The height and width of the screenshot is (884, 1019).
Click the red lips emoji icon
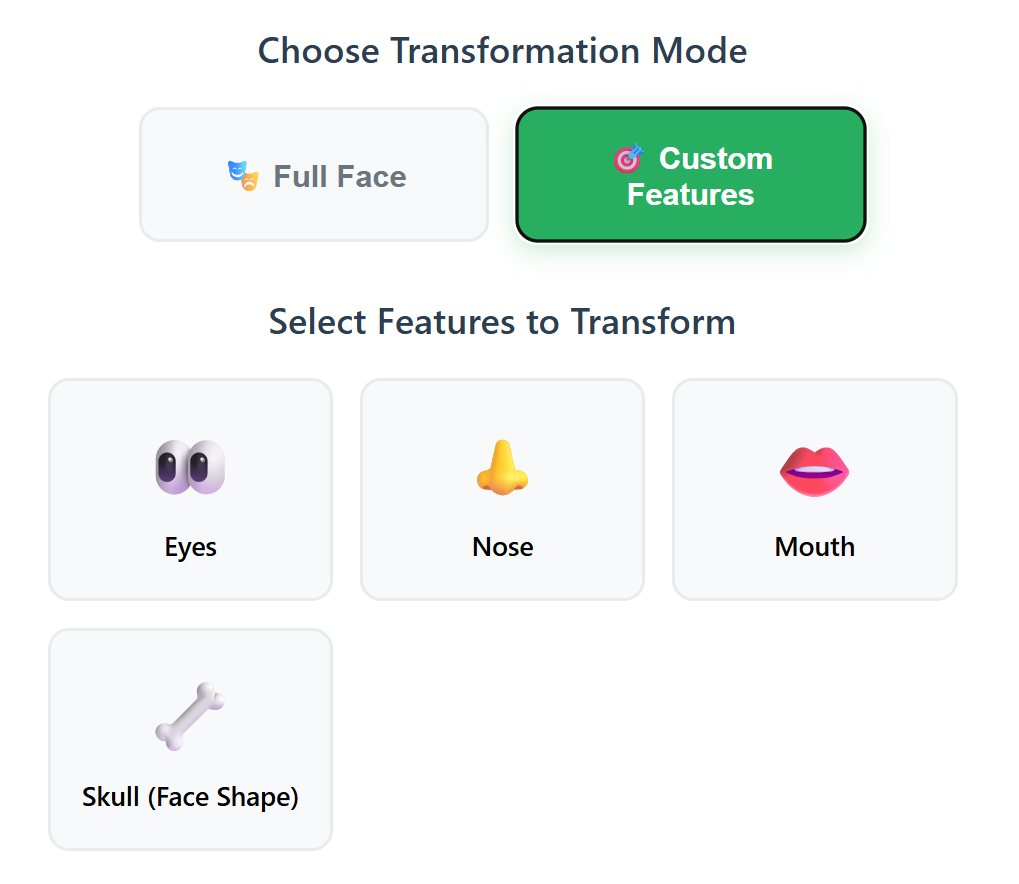(x=814, y=471)
